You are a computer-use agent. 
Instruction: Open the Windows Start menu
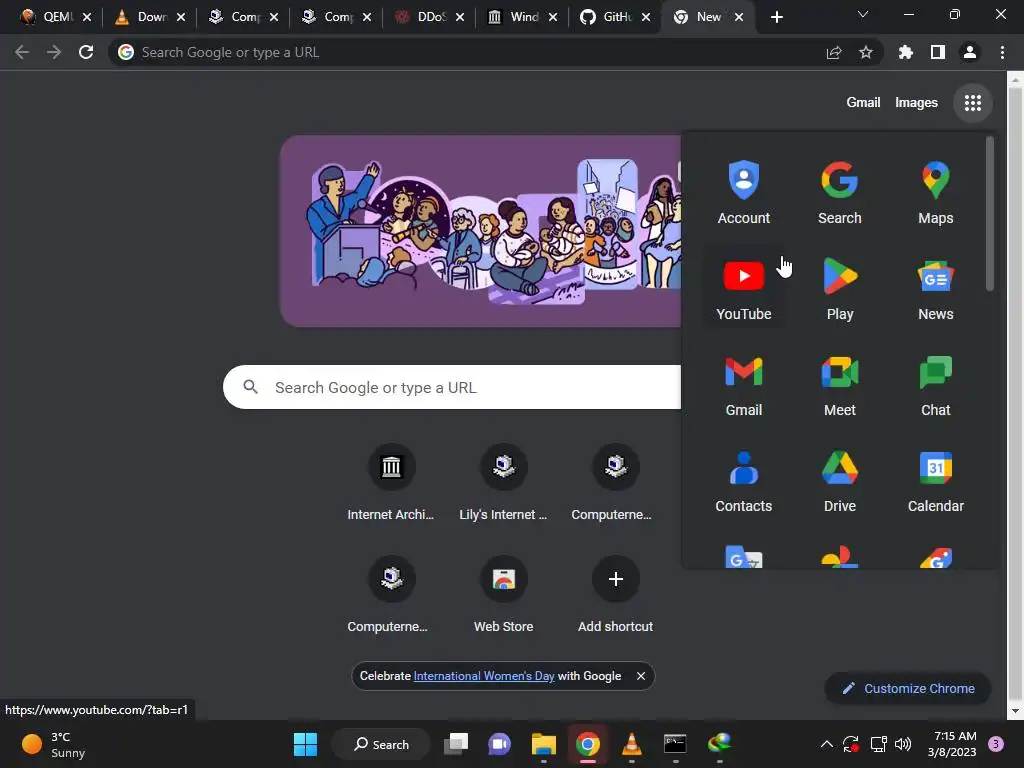305,744
